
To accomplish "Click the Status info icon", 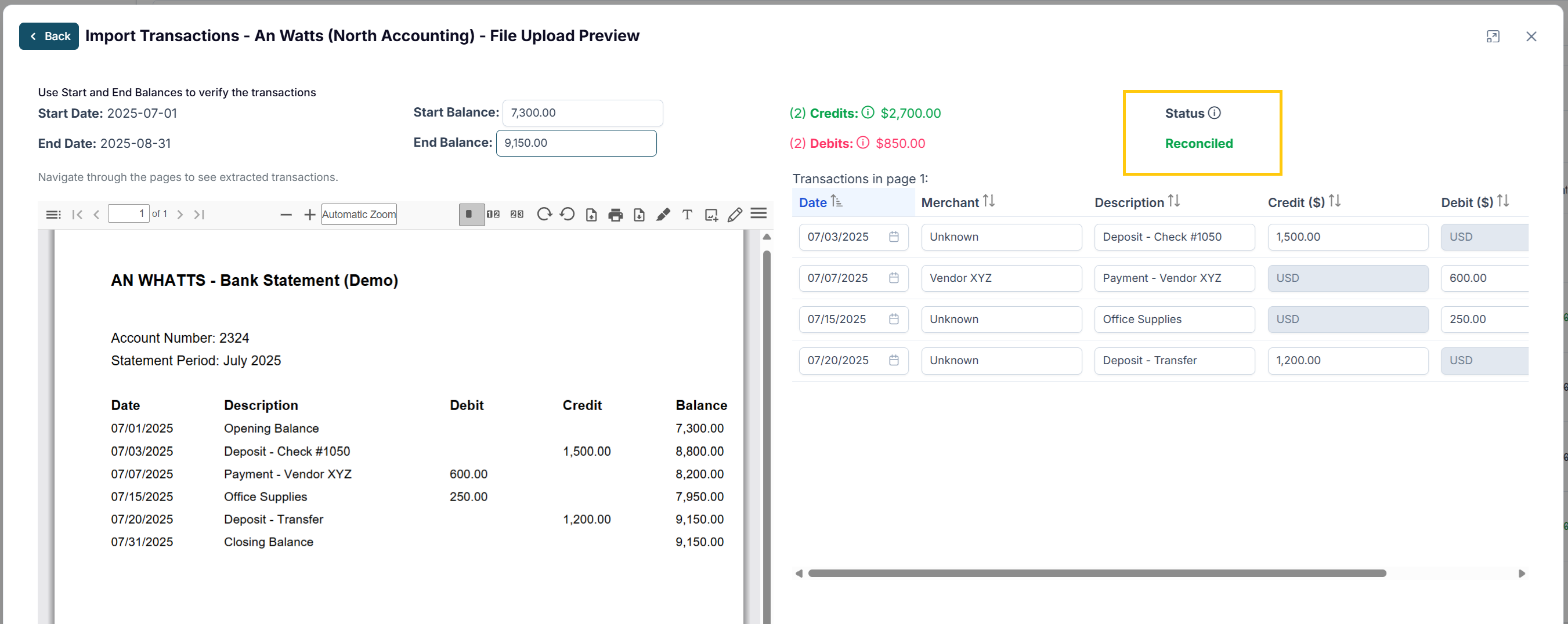I will click(x=1214, y=113).
